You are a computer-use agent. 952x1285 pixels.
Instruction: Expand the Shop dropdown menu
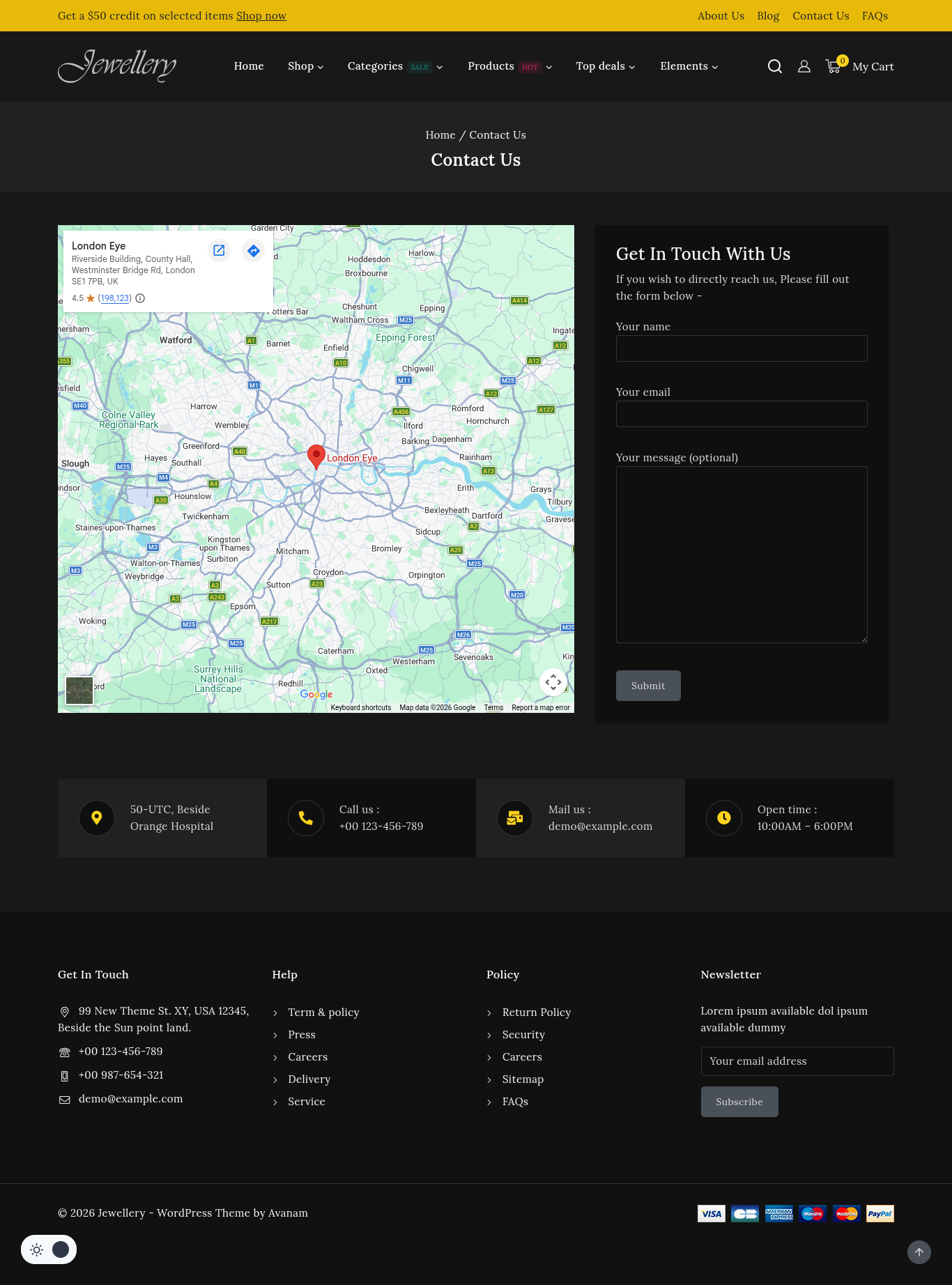point(305,66)
